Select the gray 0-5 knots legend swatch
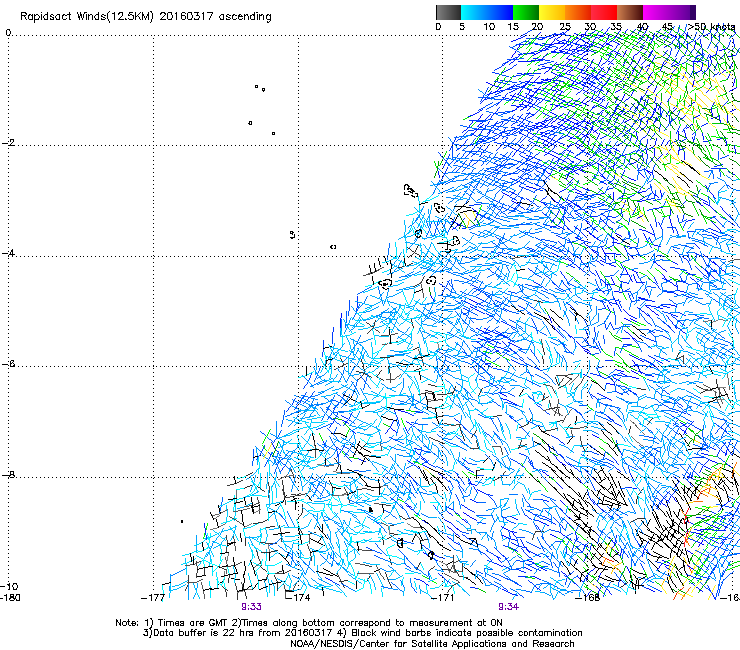This screenshot has height=650, width=740. 448,12
